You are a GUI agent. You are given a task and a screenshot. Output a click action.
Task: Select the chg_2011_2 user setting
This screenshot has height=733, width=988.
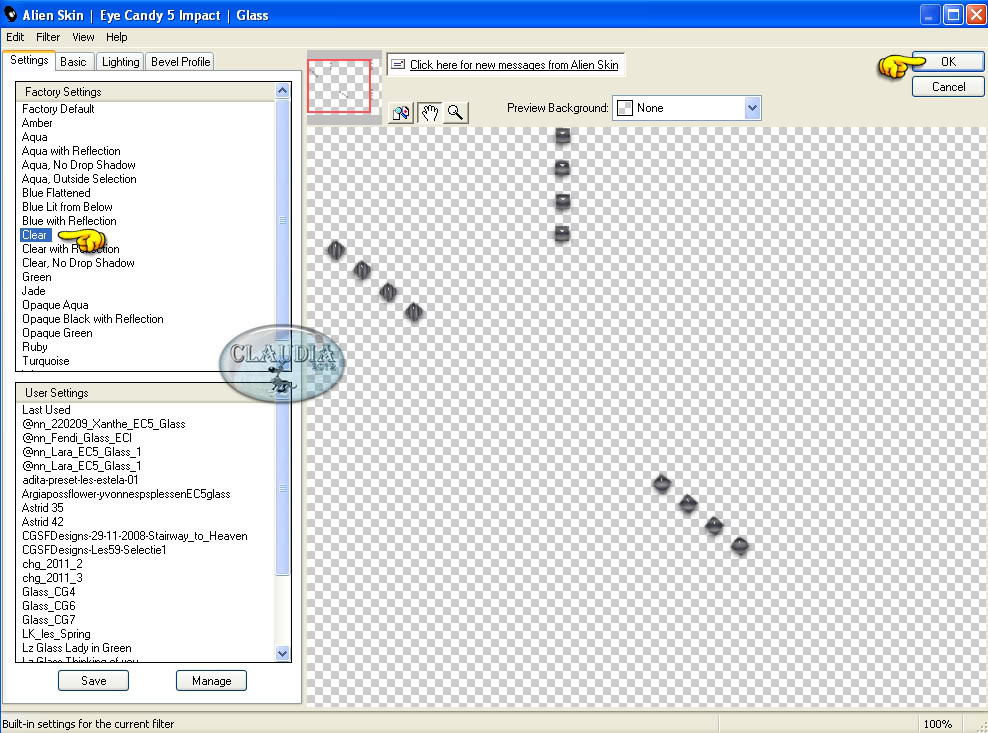52,564
